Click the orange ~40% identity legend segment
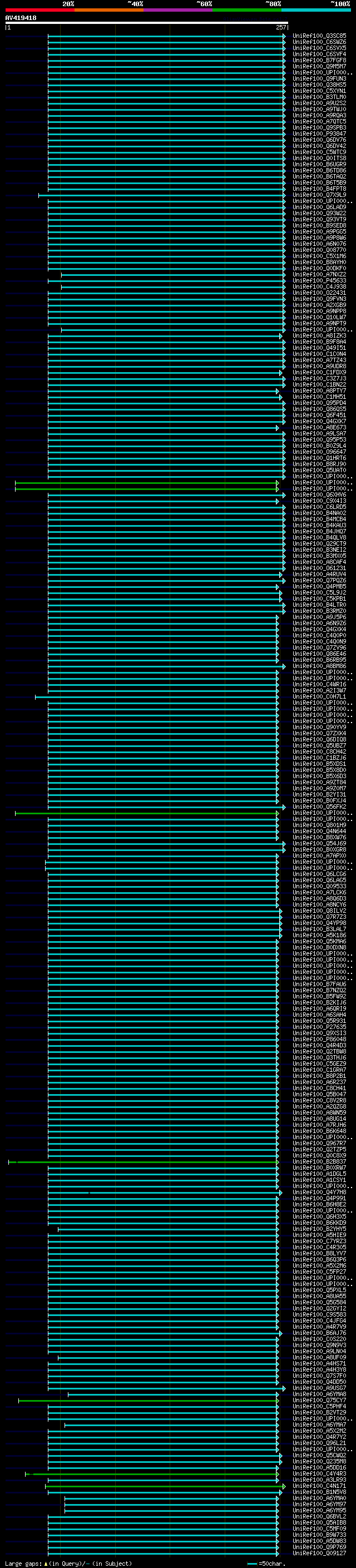Image resolution: width=356 pixels, height=1568 pixels. pos(109,10)
